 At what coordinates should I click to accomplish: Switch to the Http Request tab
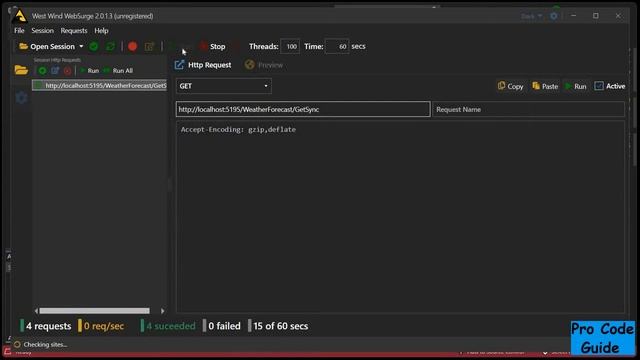tap(203, 65)
